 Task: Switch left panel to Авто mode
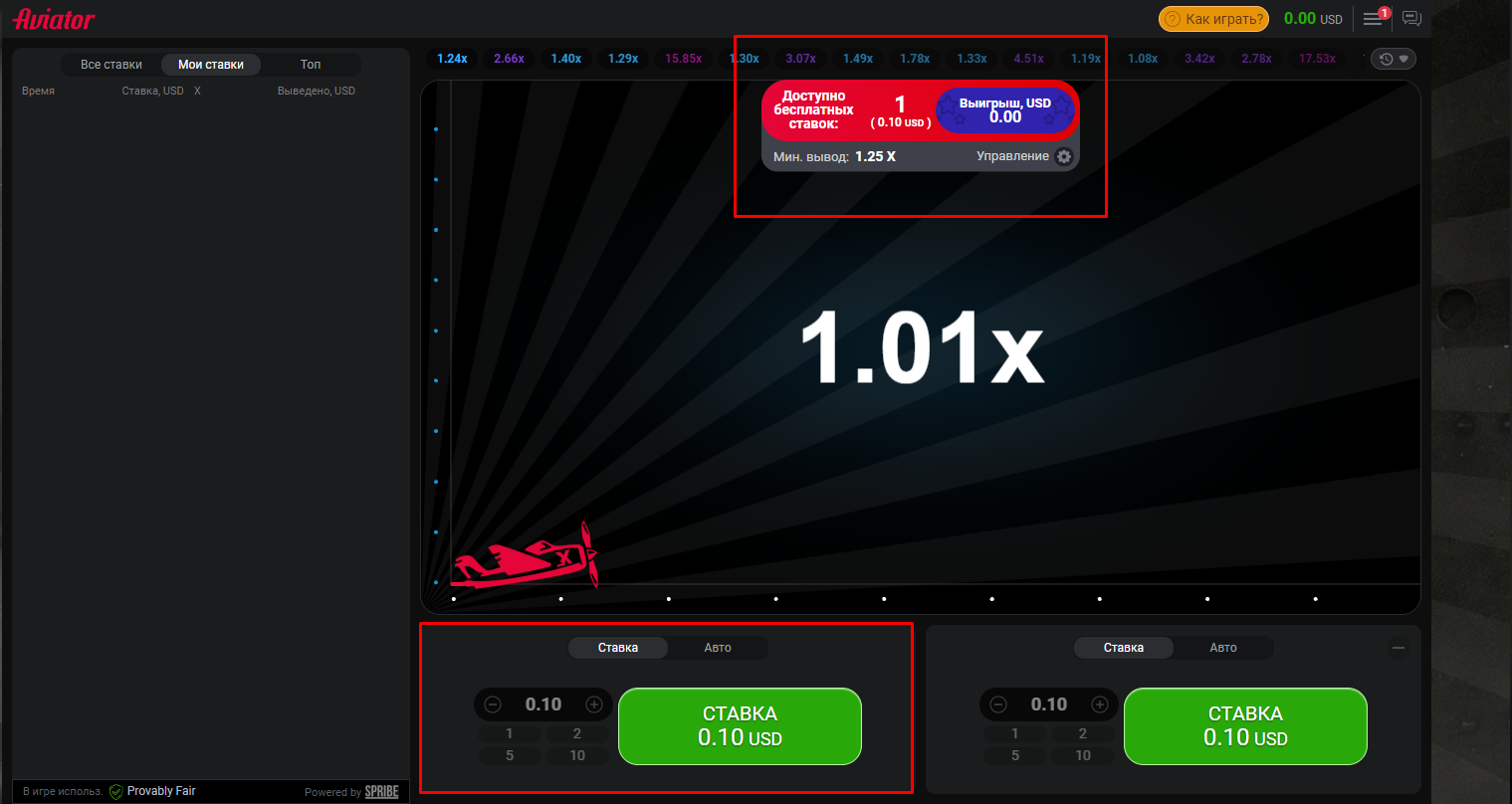click(x=718, y=647)
